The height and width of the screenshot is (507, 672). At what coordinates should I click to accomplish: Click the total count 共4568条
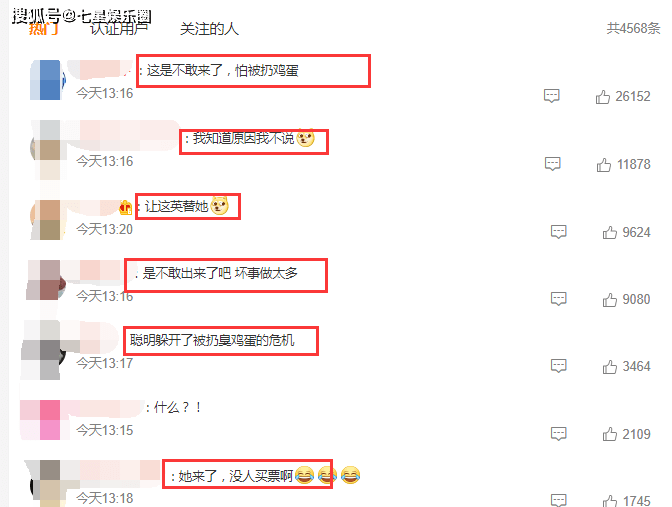633,28
